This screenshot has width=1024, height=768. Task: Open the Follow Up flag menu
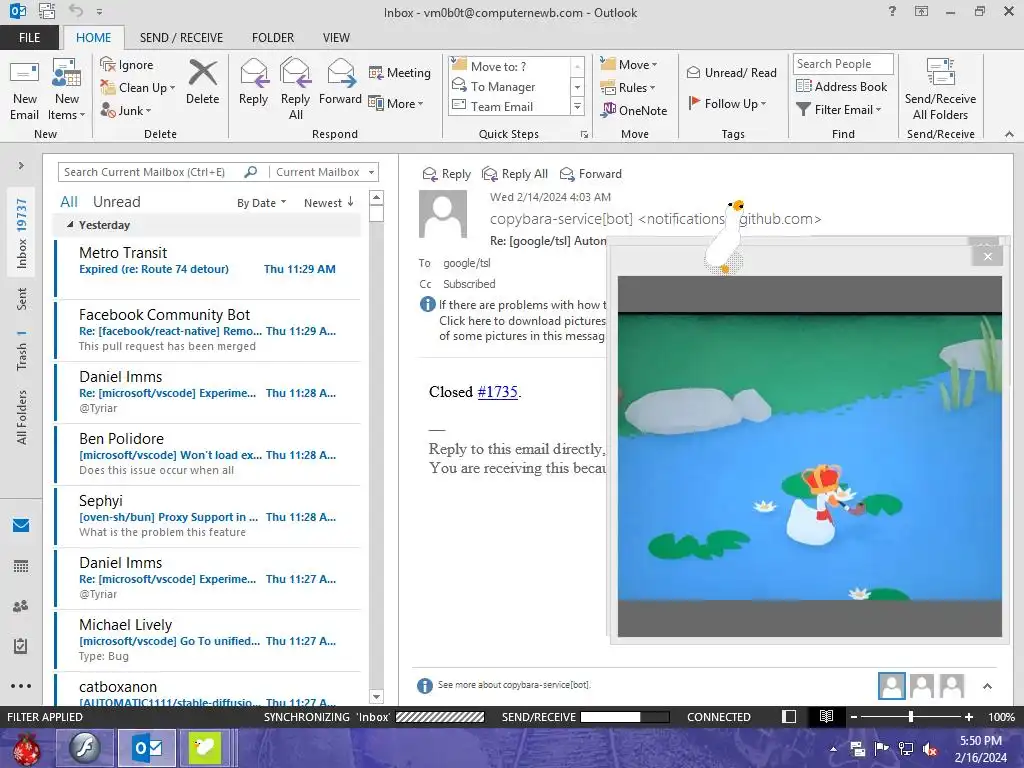tap(728, 103)
